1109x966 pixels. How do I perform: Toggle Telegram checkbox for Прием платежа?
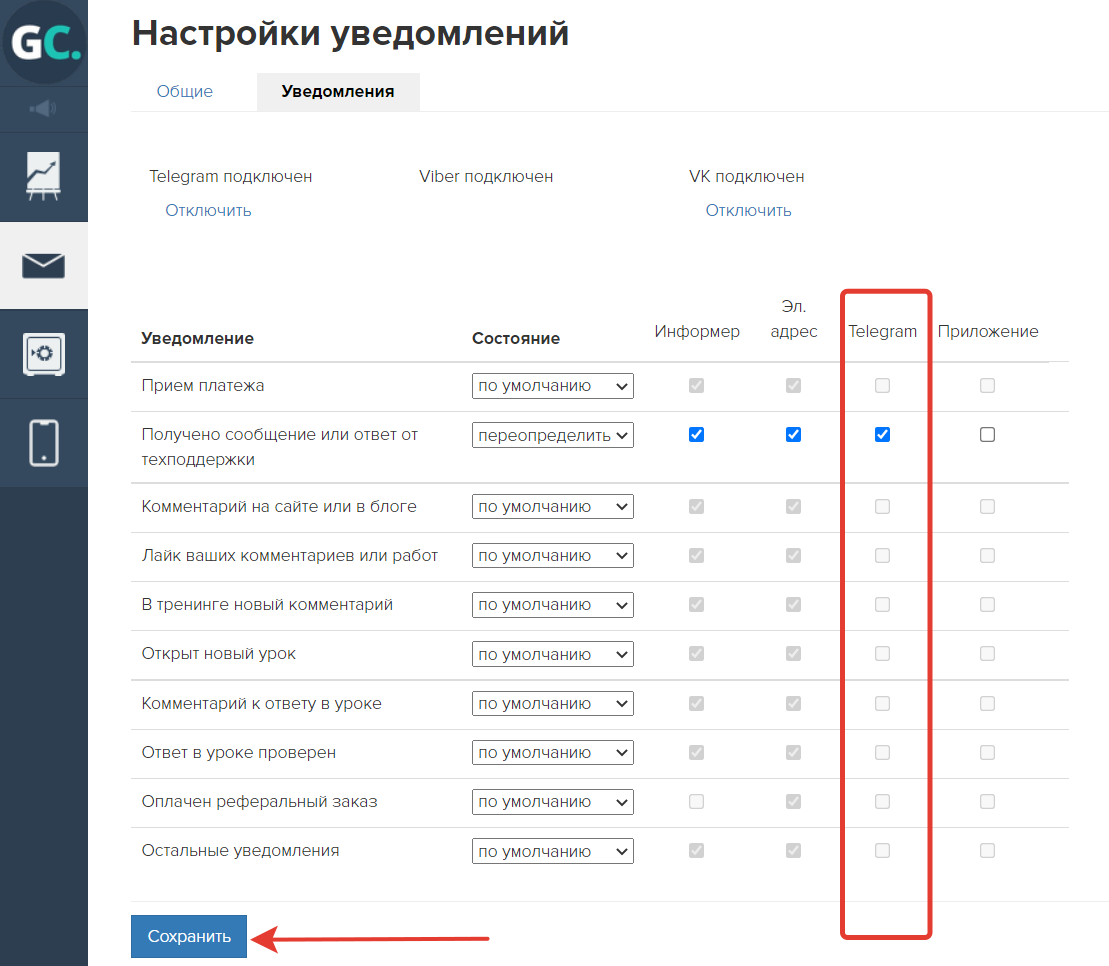(x=883, y=385)
